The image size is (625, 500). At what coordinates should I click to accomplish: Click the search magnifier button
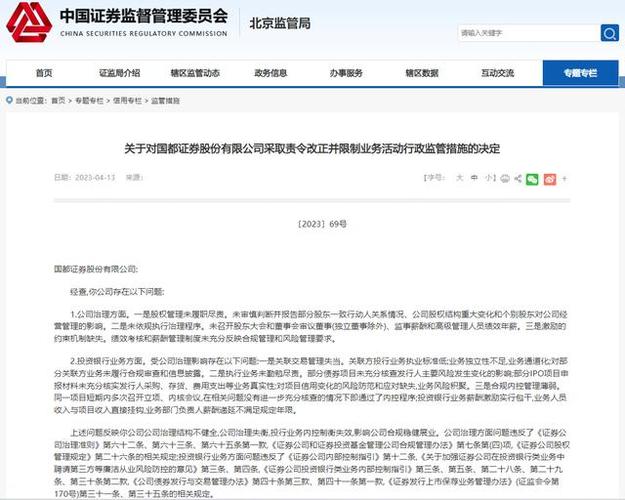(x=609, y=33)
